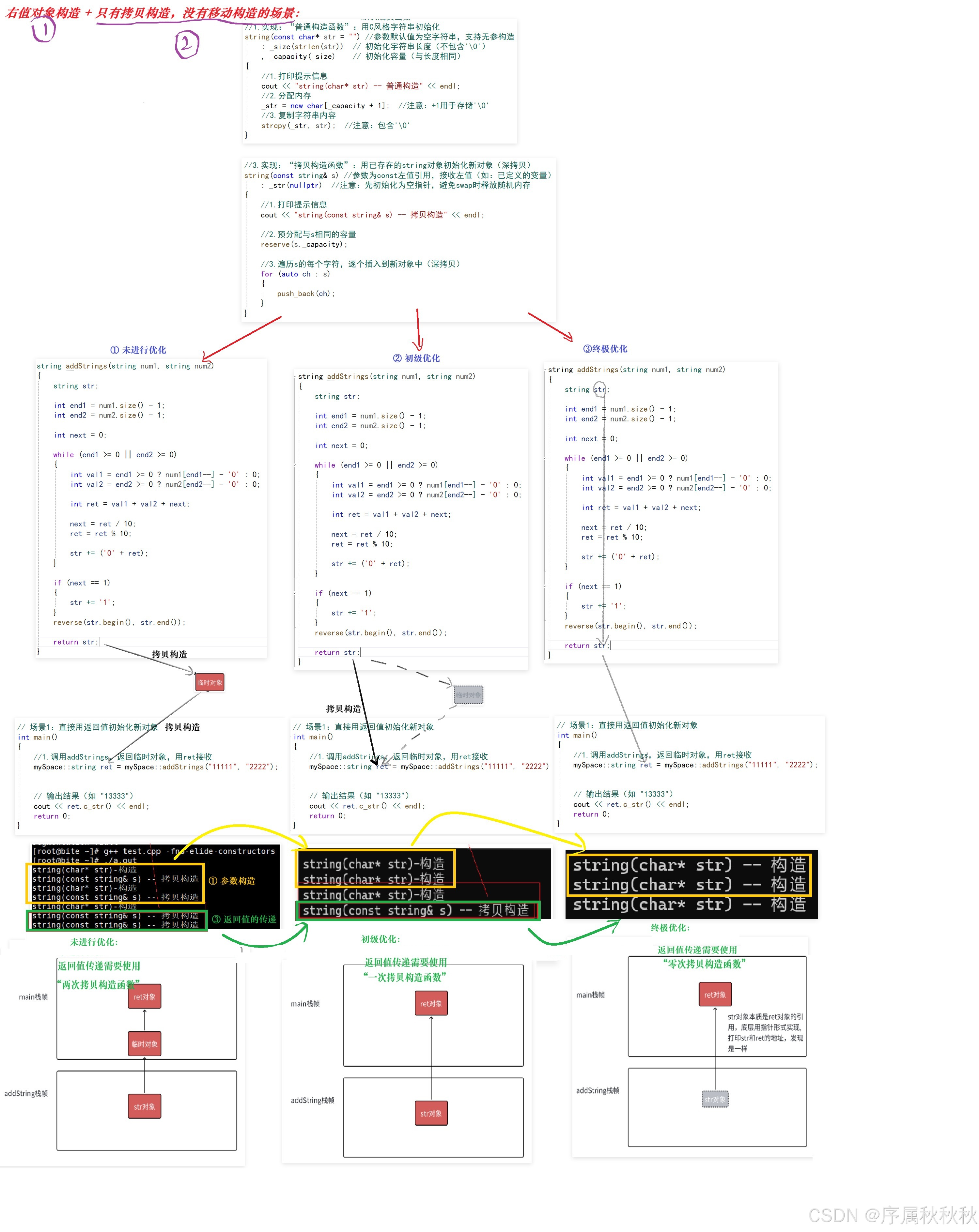Click the ① 未进行优化 heading
979x1232 pixels.
(138, 350)
